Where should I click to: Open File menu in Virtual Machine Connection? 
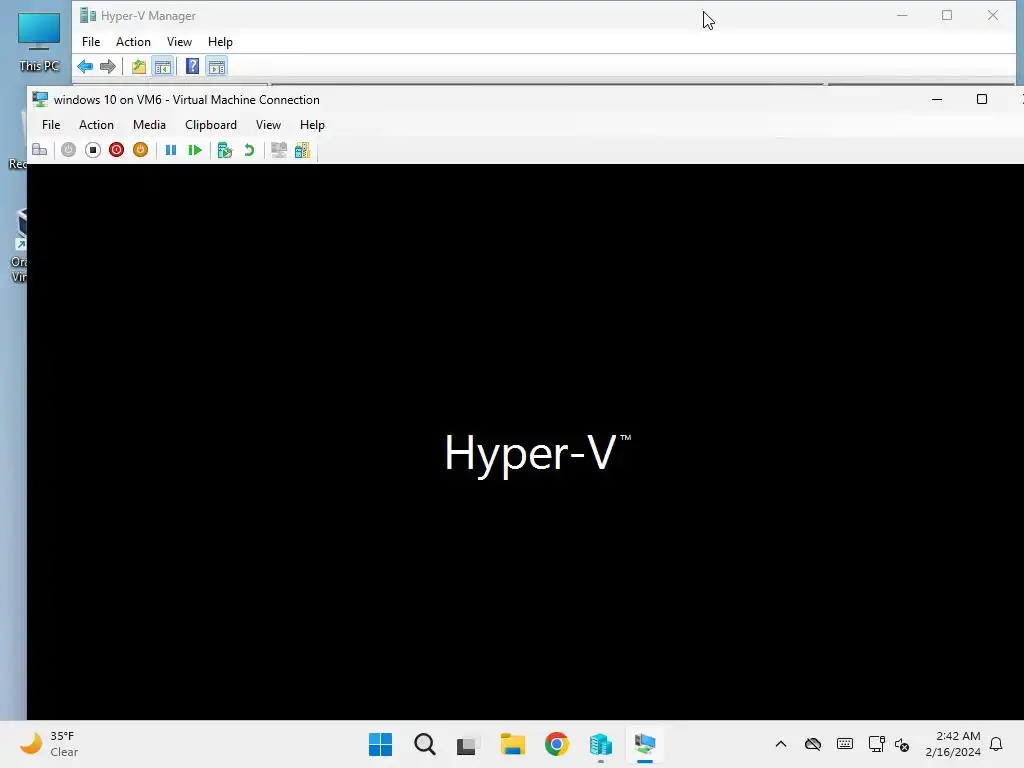tap(51, 125)
